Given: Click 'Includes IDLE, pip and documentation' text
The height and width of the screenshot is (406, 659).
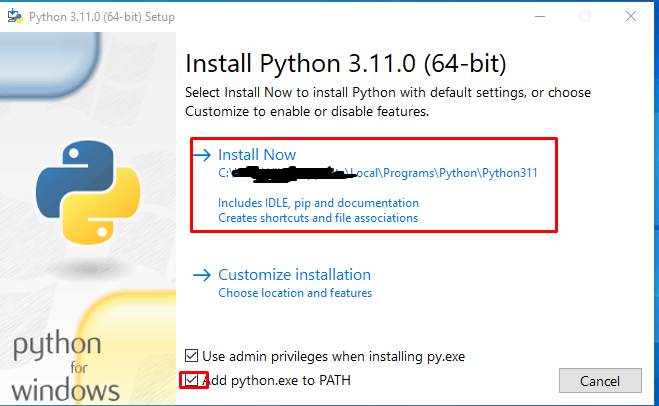Looking at the screenshot, I should tap(318, 202).
